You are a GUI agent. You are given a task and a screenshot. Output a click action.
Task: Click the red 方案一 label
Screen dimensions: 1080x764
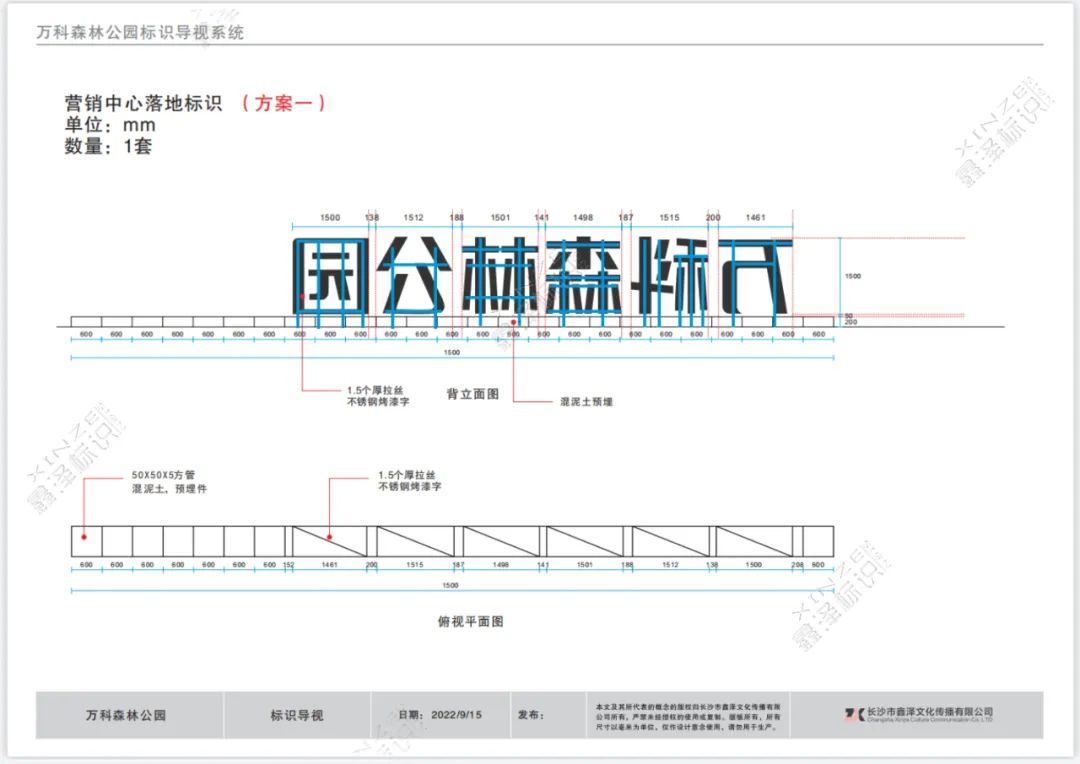point(283,103)
